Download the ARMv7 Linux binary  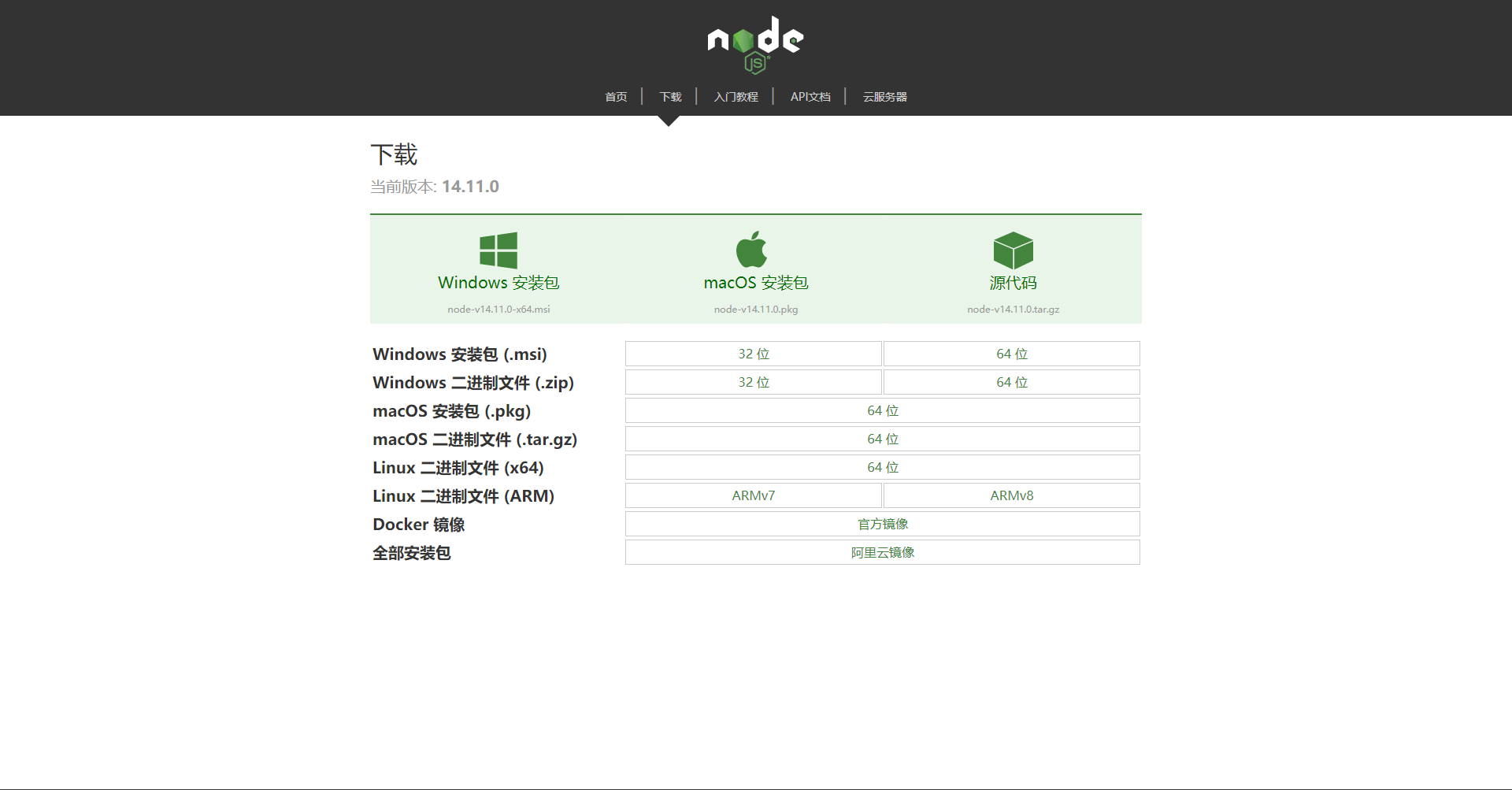[x=754, y=495]
